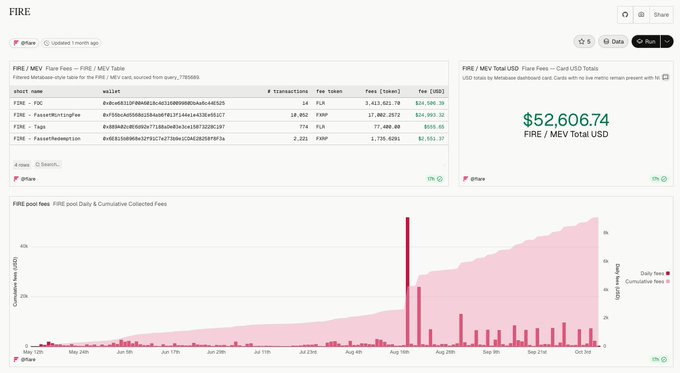Click the May 12th x-axis label
Image resolution: width=680 pixels, height=373 pixels.
(33, 352)
